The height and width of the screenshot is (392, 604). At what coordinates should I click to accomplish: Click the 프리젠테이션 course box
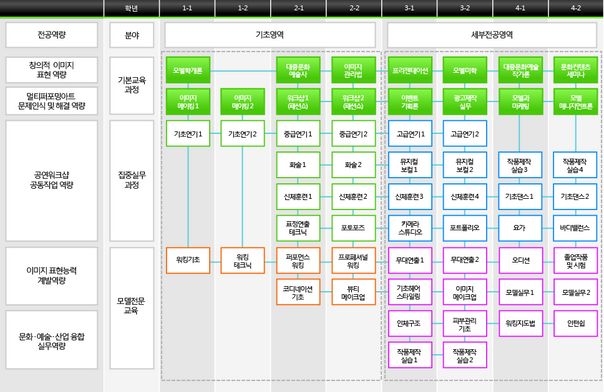point(410,70)
